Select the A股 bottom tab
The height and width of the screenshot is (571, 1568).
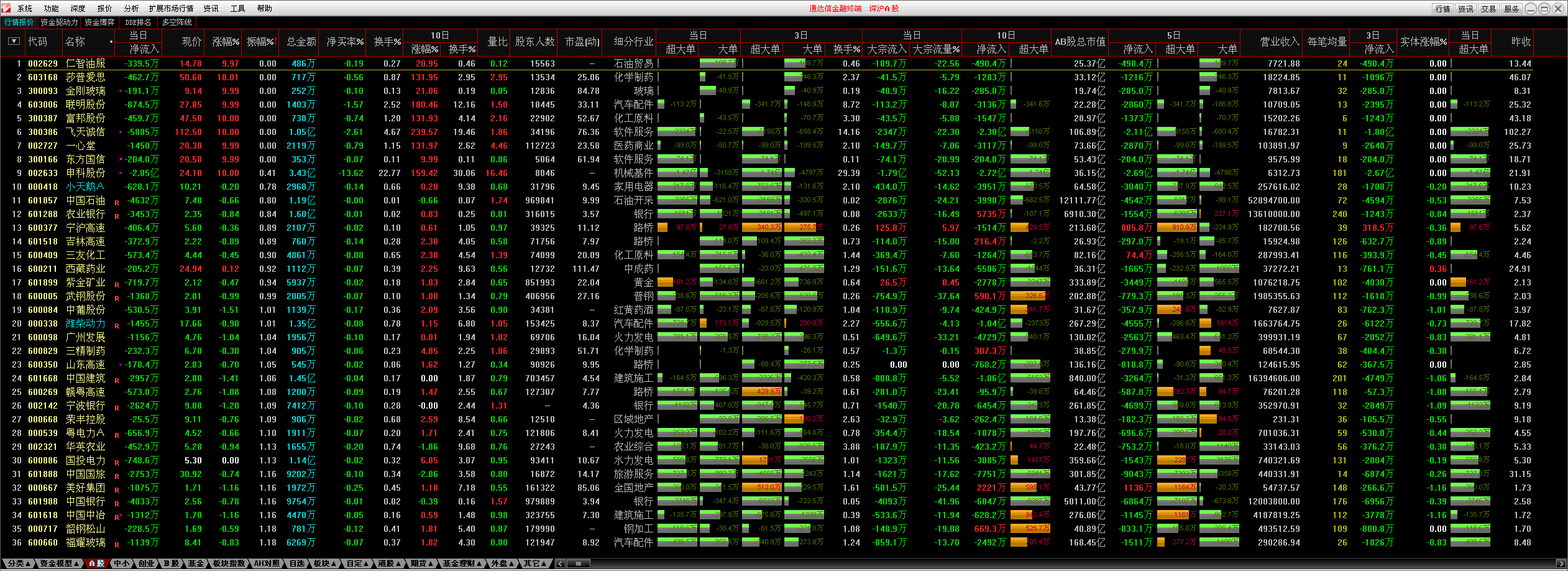pos(96,564)
